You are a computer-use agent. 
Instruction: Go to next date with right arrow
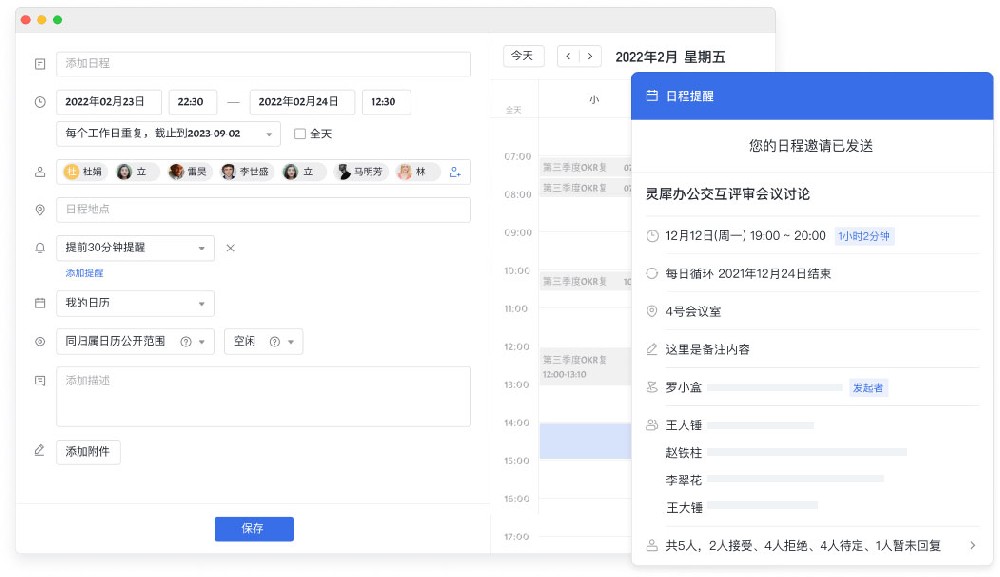pyautogui.click(x=590, y=56)
